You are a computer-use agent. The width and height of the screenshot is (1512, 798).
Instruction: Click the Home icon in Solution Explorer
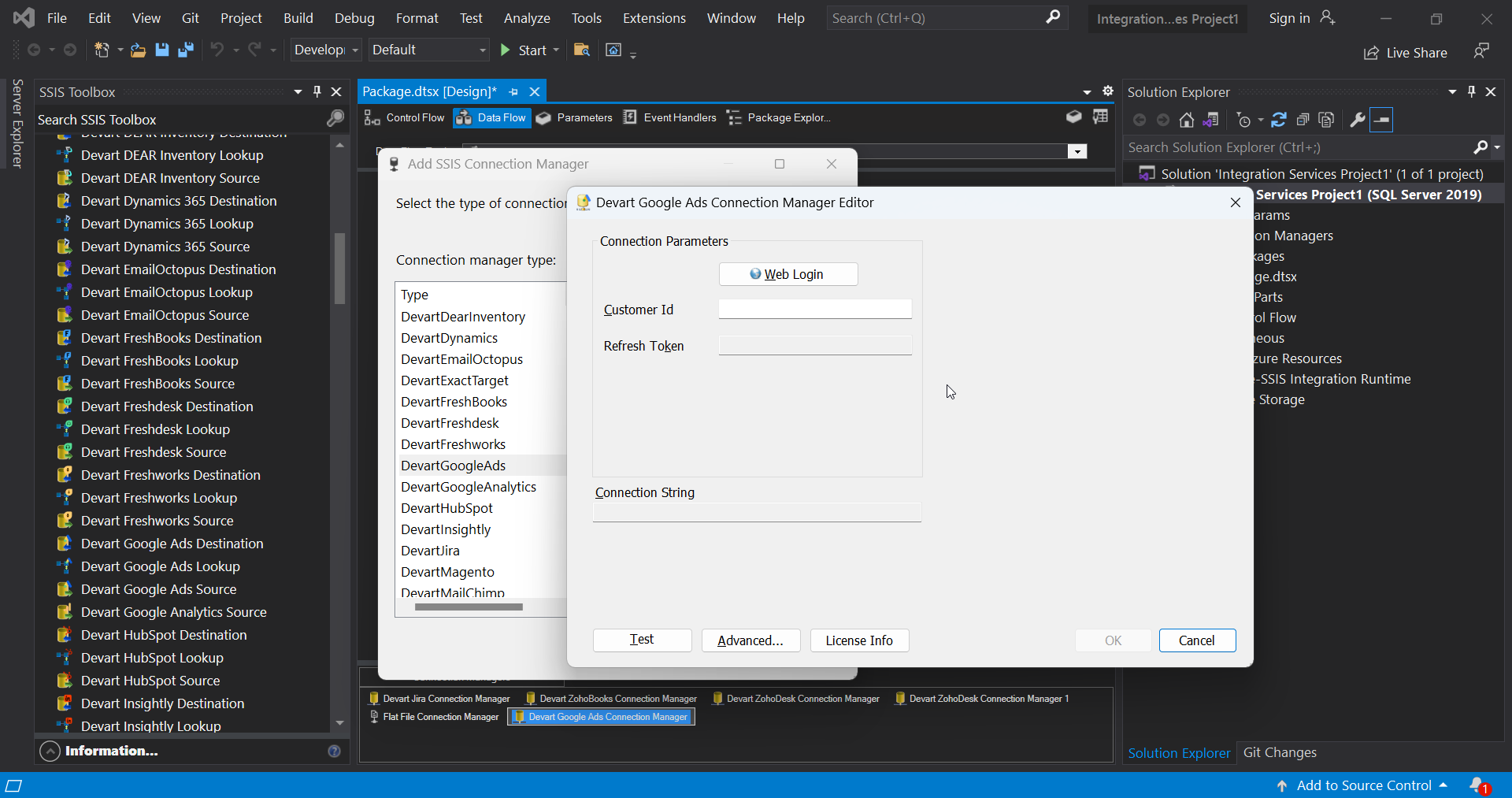[x=1187, y=119]
